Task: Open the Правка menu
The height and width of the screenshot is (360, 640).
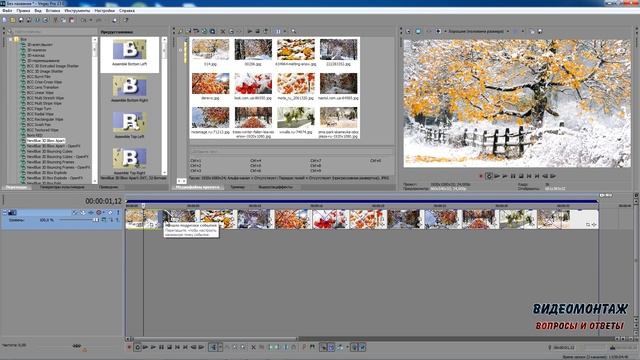Action: 23,11
